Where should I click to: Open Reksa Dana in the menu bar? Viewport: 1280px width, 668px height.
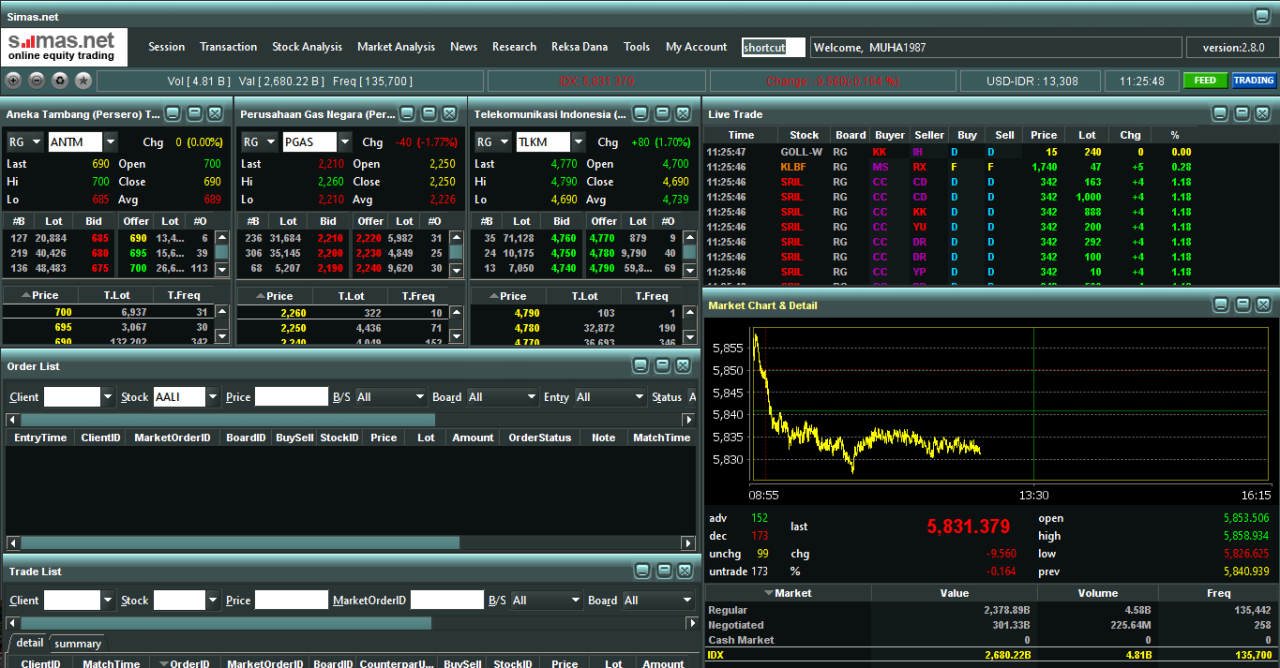pyautogui.click(x=579, y=47)
